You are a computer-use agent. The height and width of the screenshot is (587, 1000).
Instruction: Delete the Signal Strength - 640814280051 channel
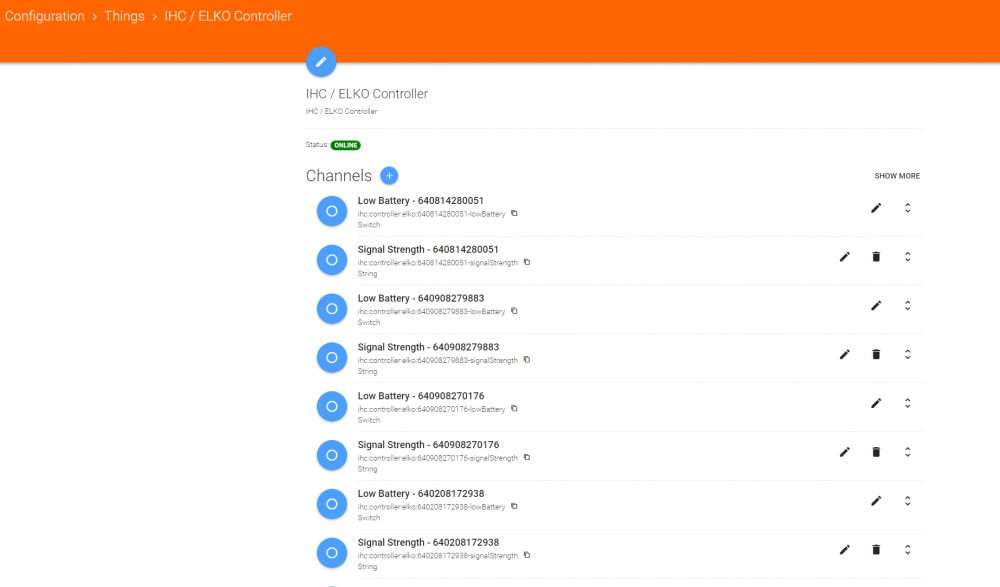[x=876, y=256]
